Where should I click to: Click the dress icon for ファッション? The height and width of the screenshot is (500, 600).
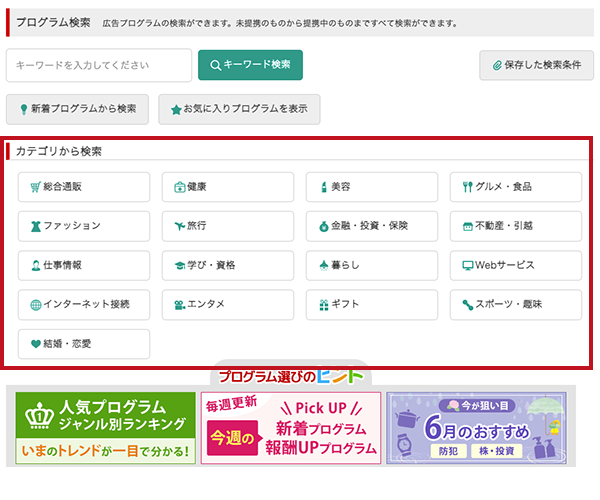point(36,226)
